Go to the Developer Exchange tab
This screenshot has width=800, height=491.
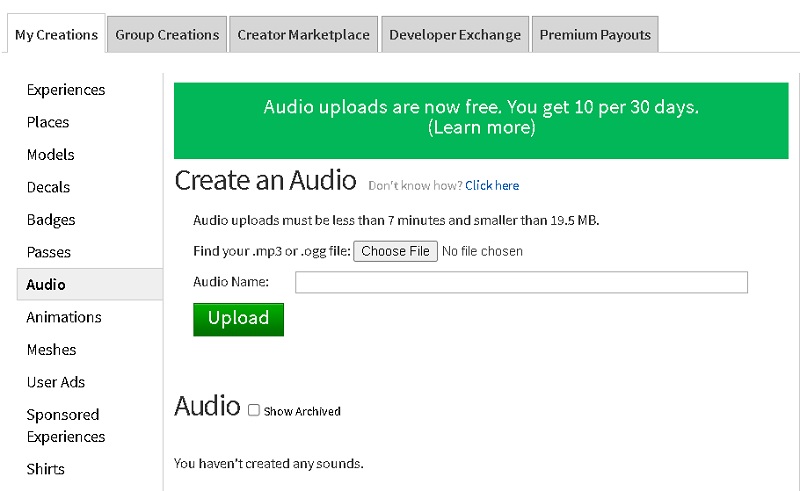455,35
